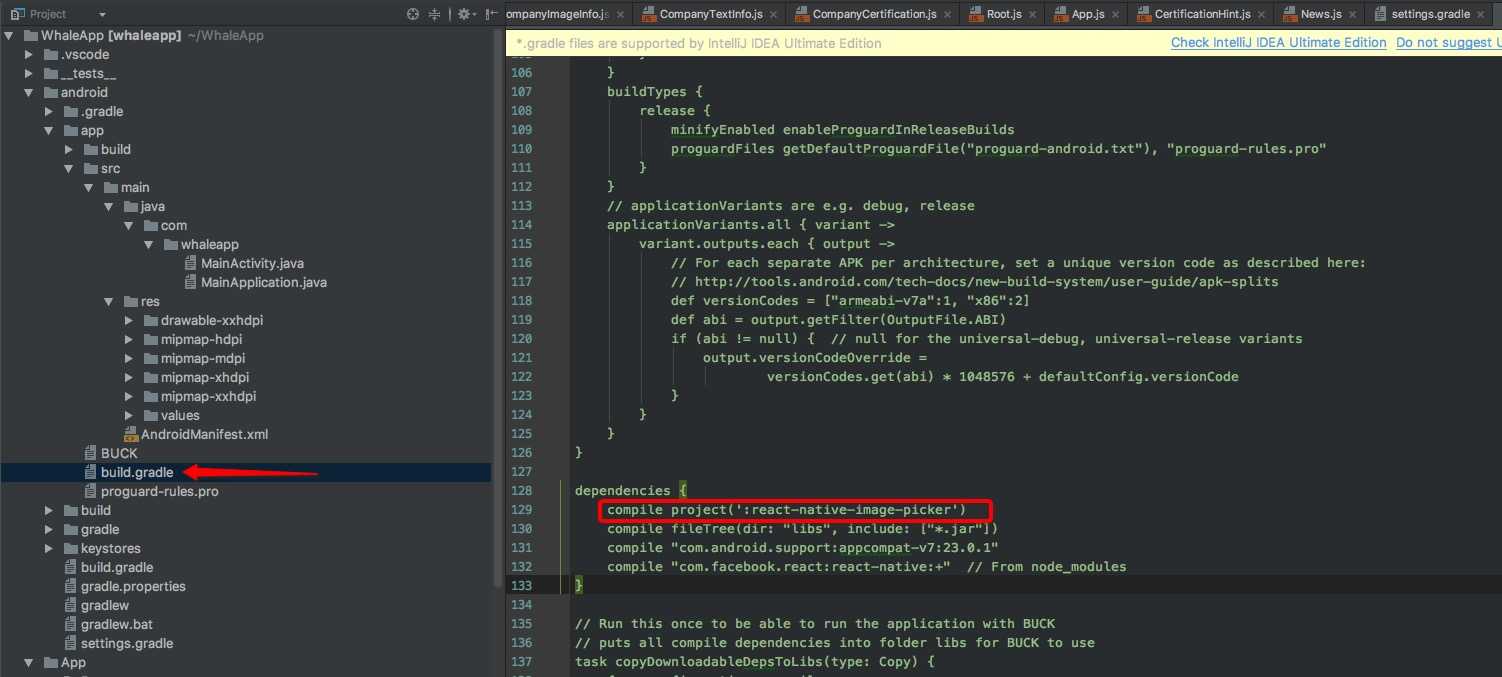Expand drawable-xxhdpi folder arrow
Viewport: 1502px width, 677px height.
tap(129, 320)
